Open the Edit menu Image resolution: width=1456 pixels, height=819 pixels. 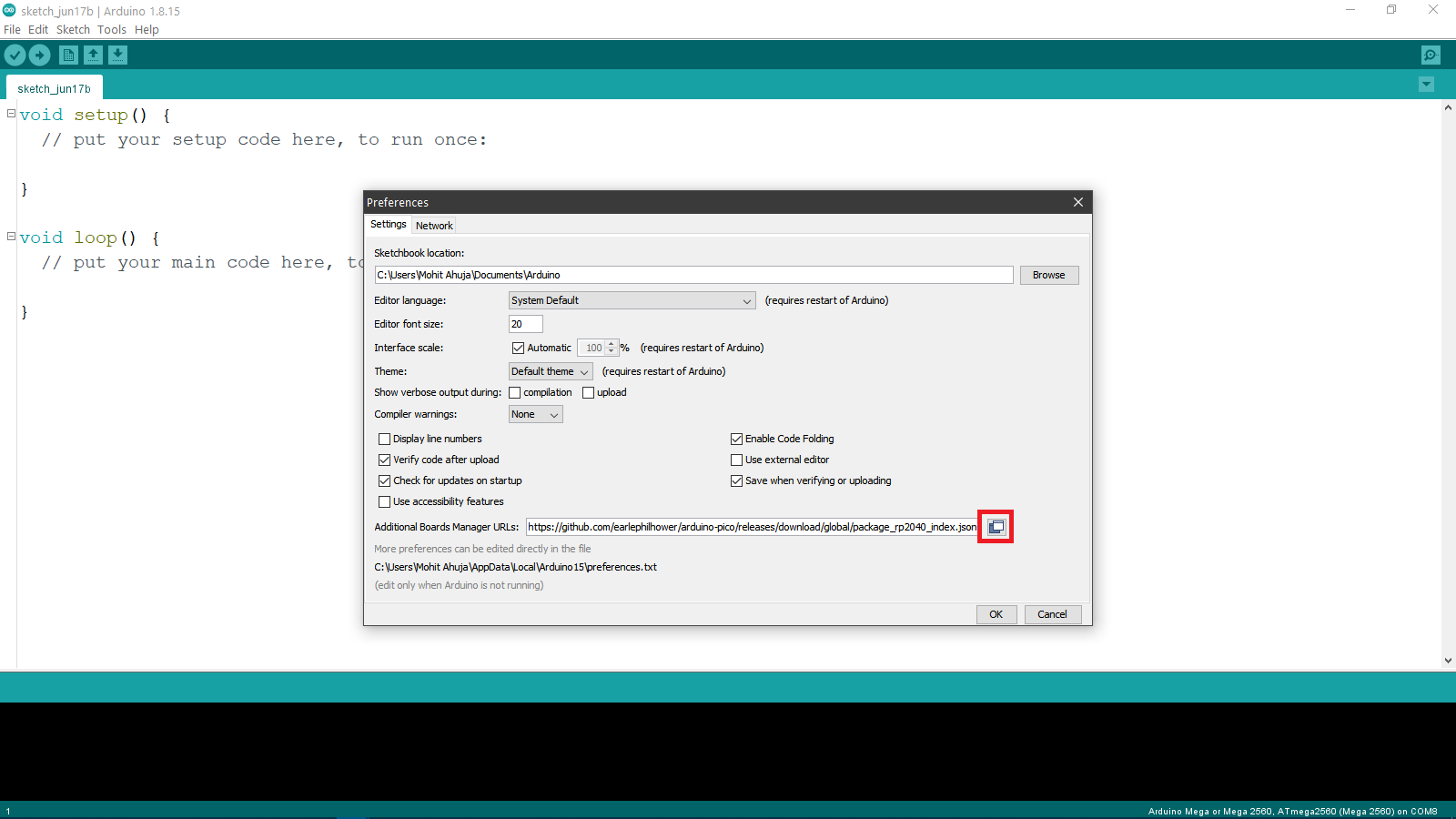pos(38,29)
